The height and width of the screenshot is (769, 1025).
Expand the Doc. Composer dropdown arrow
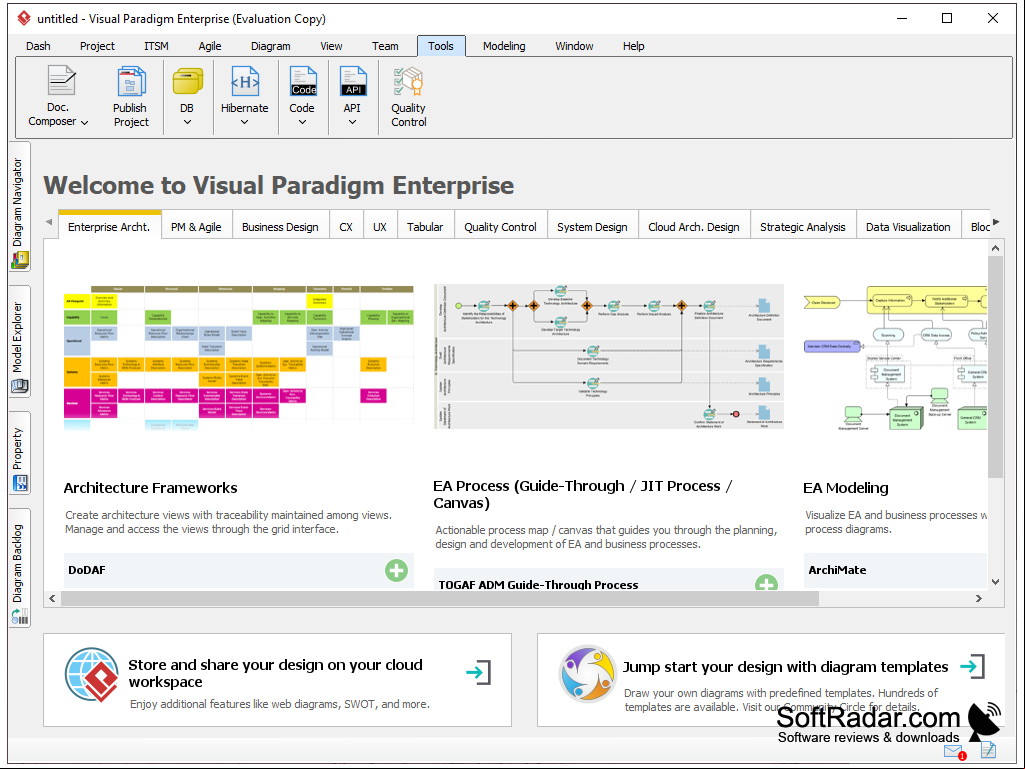click(84, 122)
